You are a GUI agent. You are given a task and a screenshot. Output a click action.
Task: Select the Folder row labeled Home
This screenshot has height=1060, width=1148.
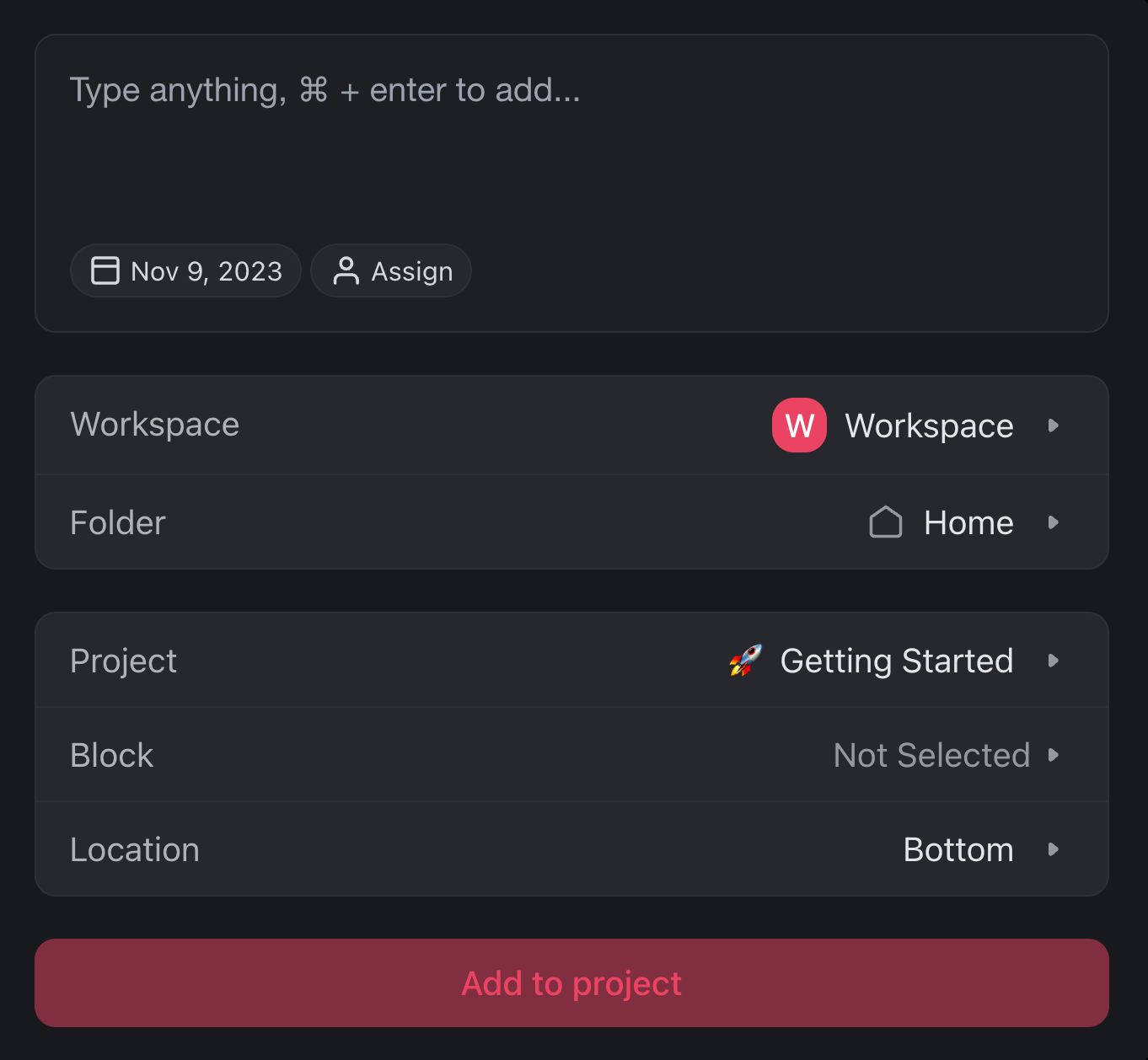tap(571, 522)
